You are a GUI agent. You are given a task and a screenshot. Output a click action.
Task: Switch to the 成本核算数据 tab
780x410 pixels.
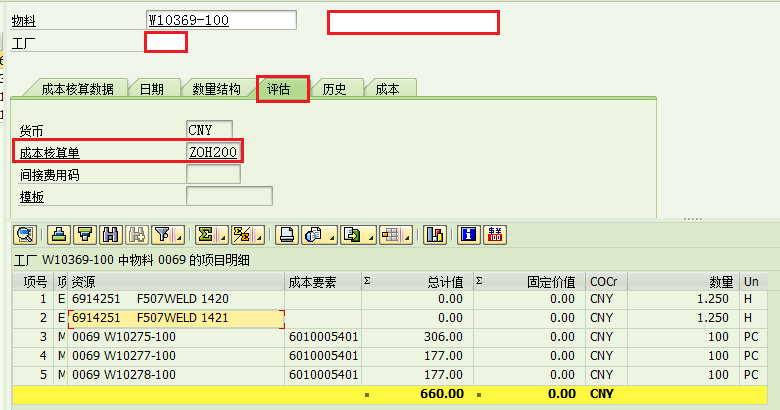click(x=78, y=89)
